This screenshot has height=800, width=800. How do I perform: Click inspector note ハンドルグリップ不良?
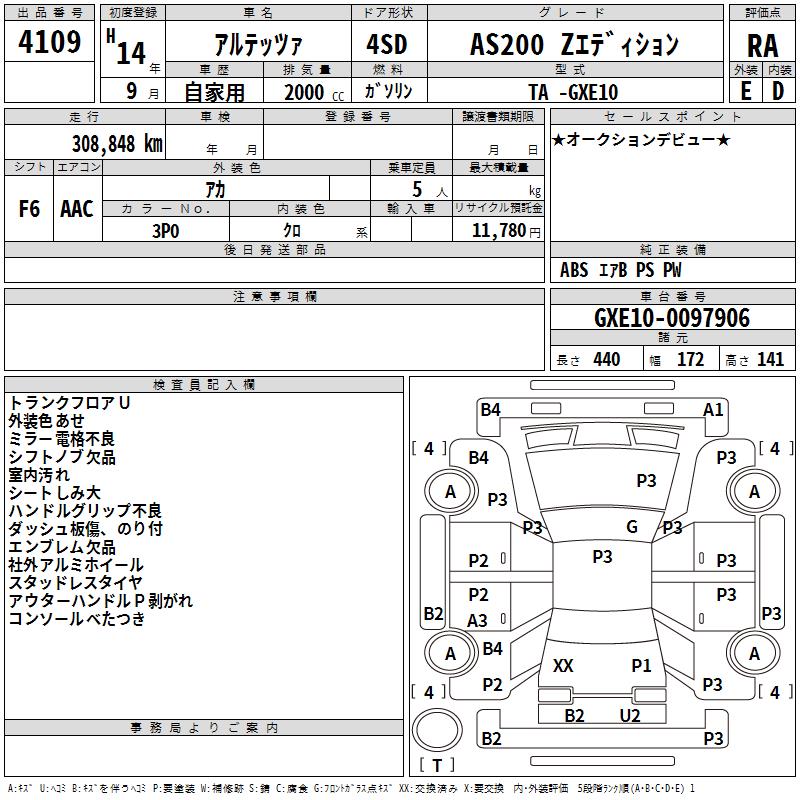click(85, 510)
